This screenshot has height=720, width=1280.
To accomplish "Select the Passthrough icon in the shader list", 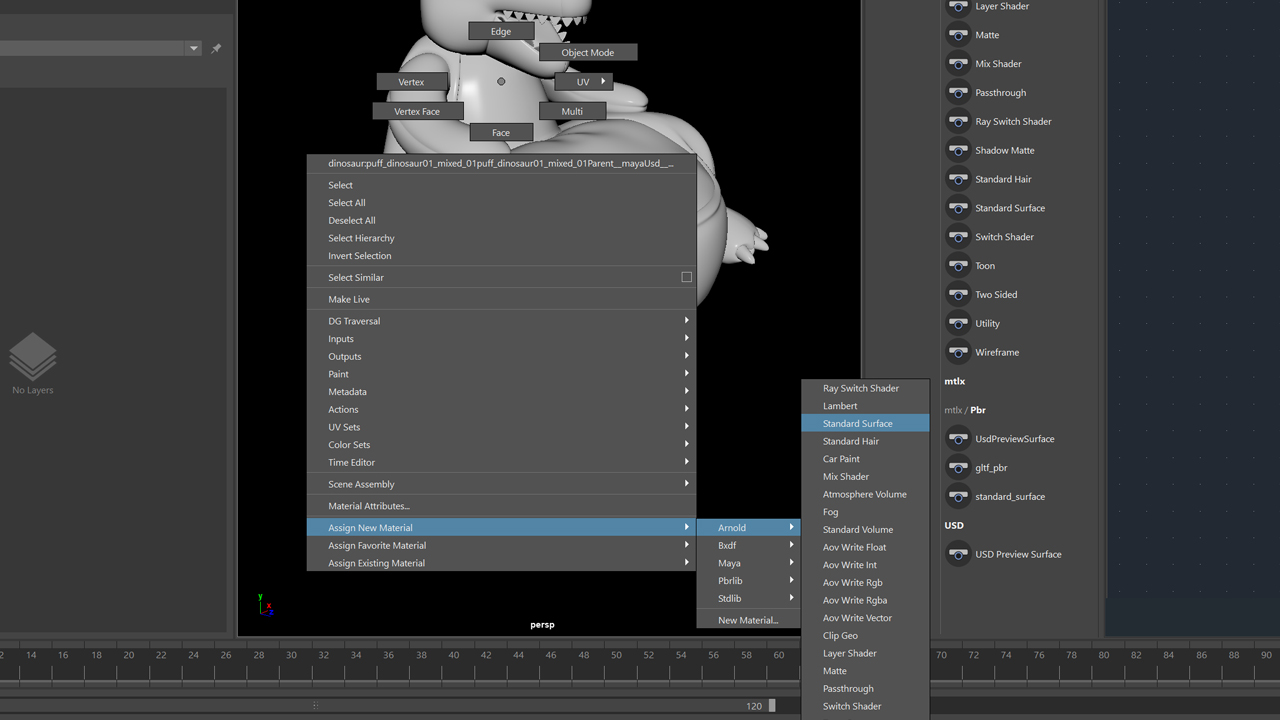I will pos(958,93).
